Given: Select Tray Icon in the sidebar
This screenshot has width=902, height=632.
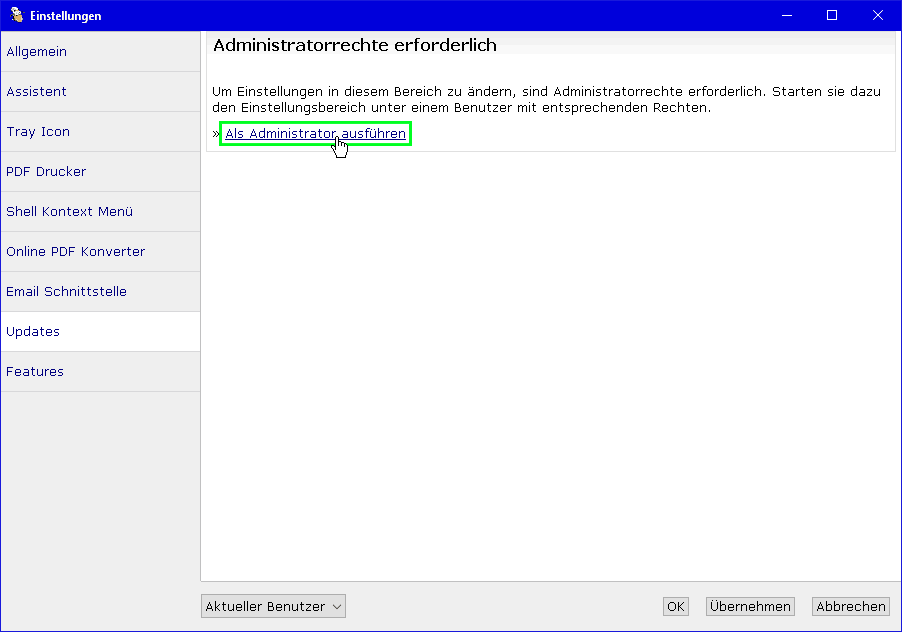Looking at the screenshot, I should (38, 132).
